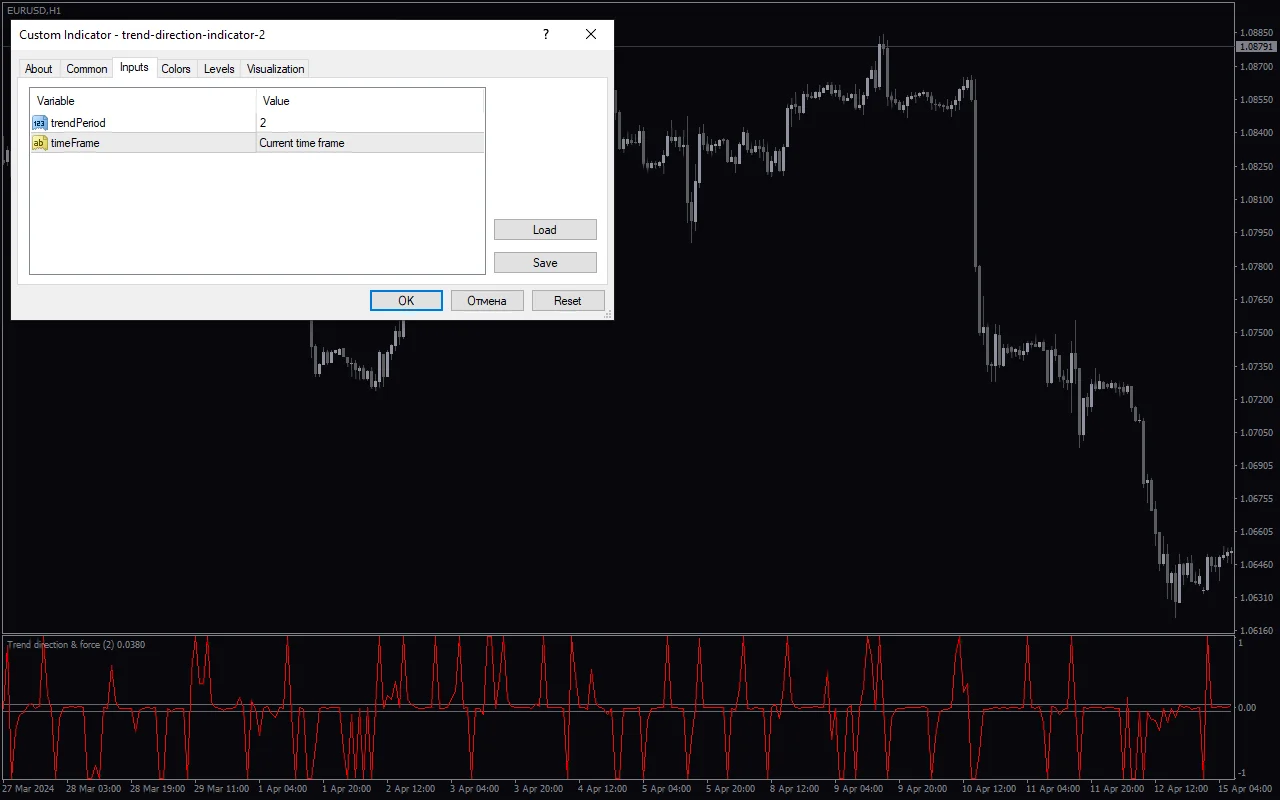Go to the Colors tab
Viewport: 1280px width, 800px height.
[176, 69]
